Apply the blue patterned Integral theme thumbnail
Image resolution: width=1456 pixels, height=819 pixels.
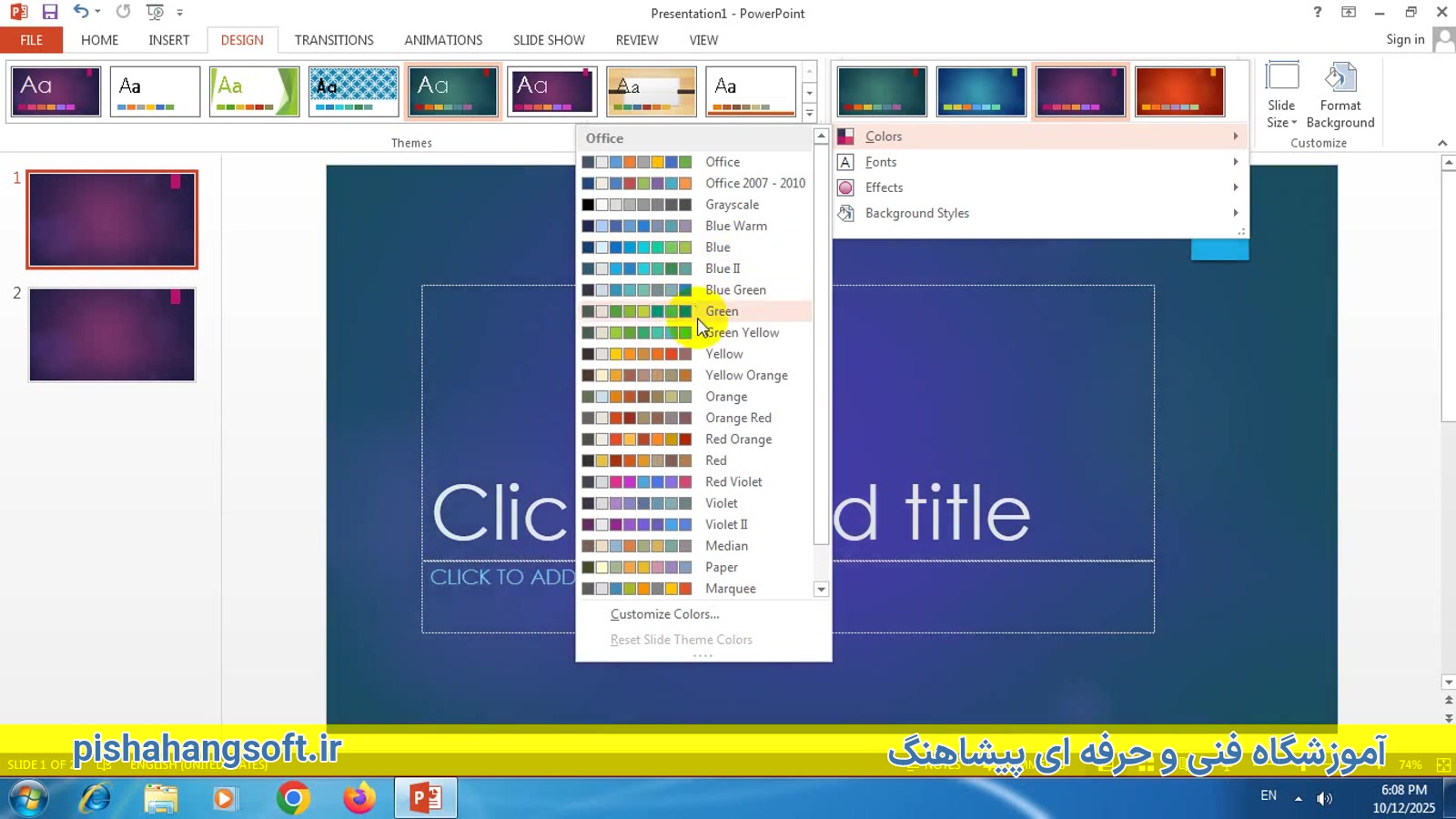point(353,91)
